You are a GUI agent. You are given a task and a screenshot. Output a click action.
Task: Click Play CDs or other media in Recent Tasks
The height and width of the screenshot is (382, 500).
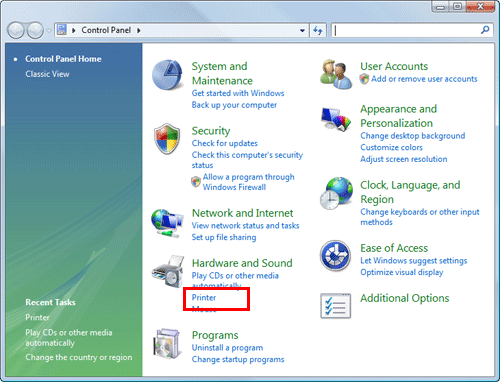click(69, 338)
